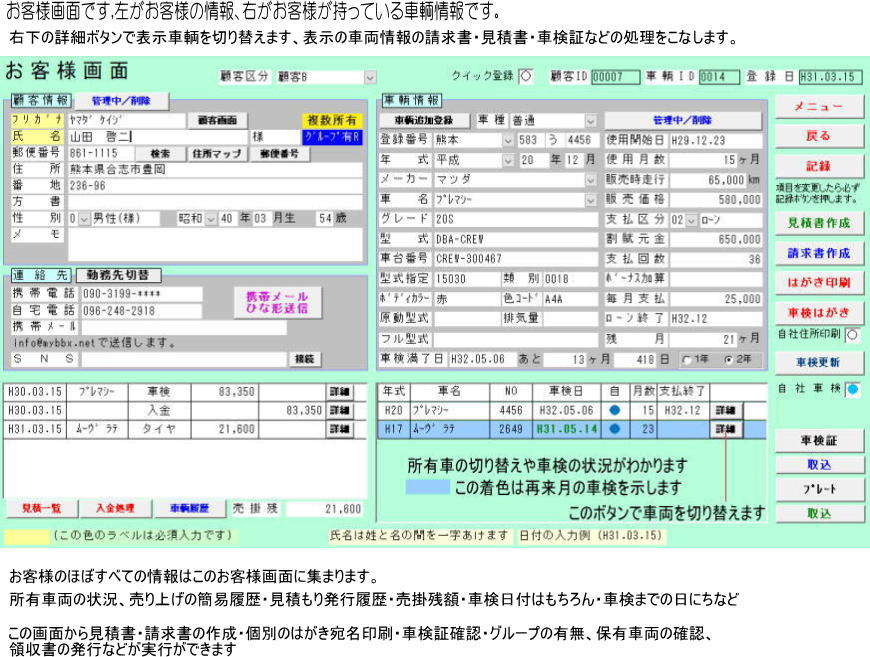Toggle the 自 blue dot in プレマシー row
This screenshot has height=657, width=870.
click(x=614, y=411)
